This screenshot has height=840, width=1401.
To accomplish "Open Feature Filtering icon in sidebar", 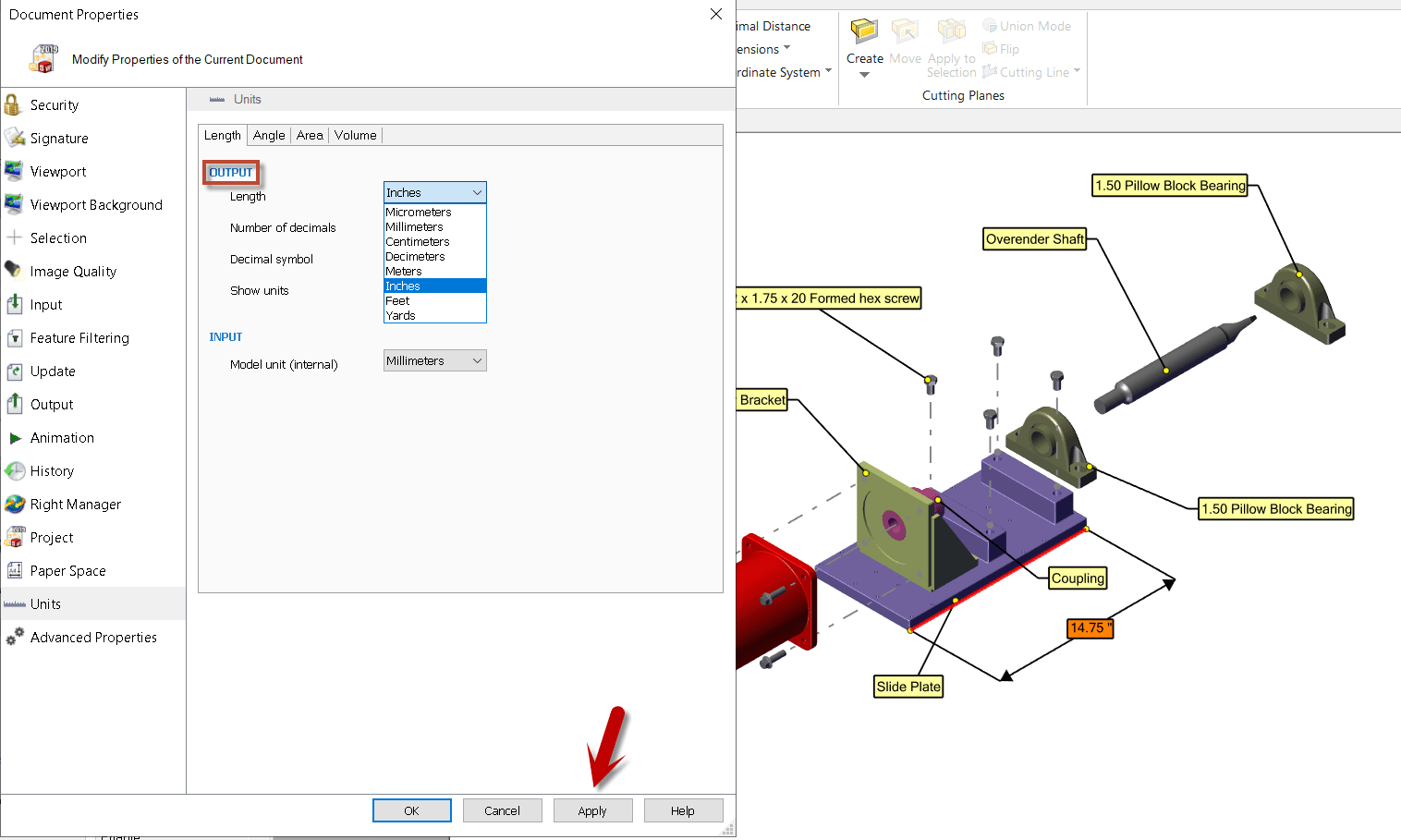I will coord(14,338).
